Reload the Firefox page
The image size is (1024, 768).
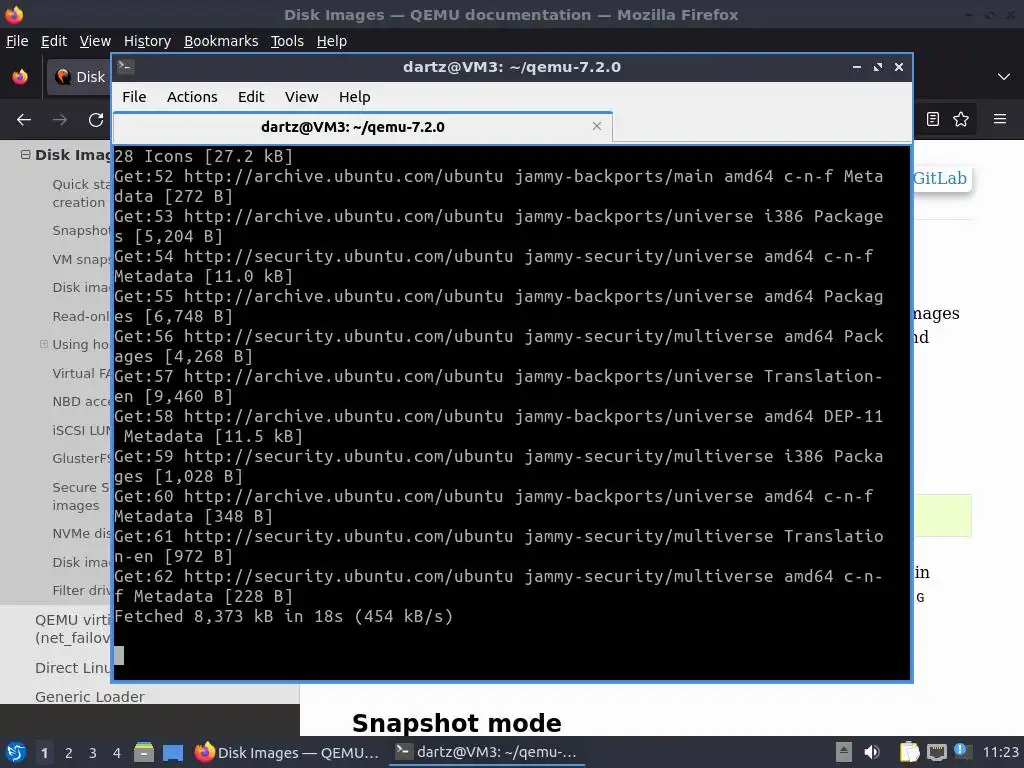point(96,120)
